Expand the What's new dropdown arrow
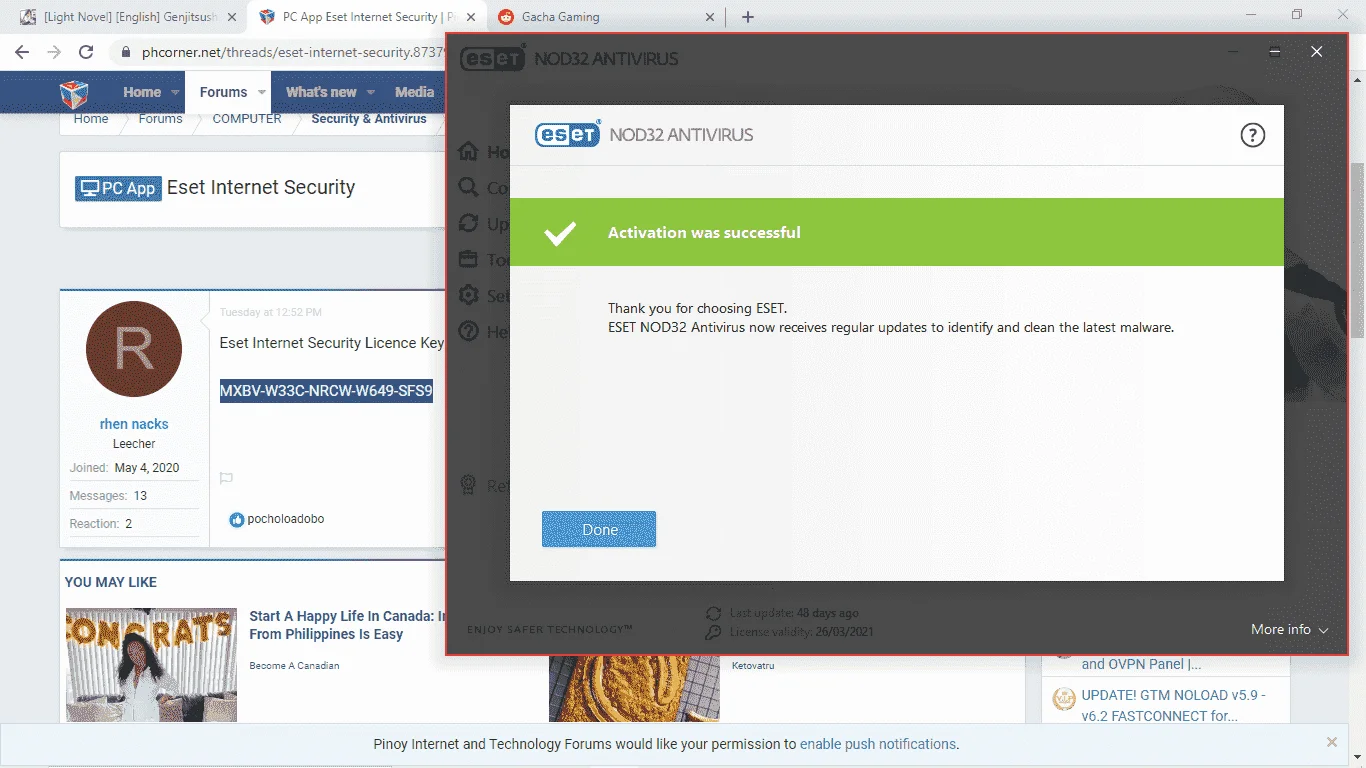 (371, 92)
